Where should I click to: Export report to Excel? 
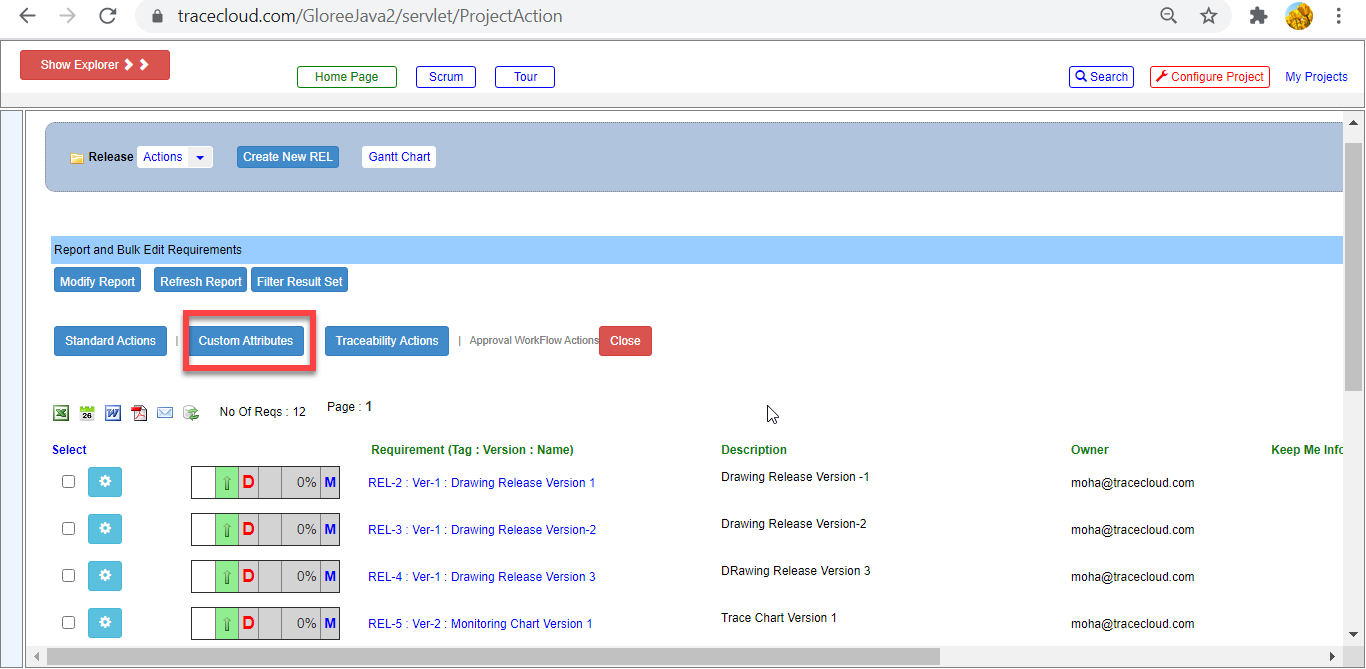61,412
